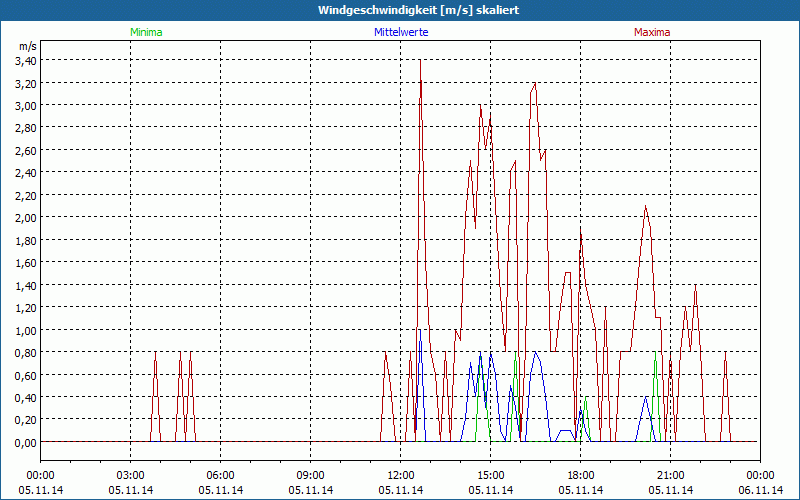The width and height of the screenshot is (800, 500).
Task: Click the 18:00 time axis label
Action: 581,476
